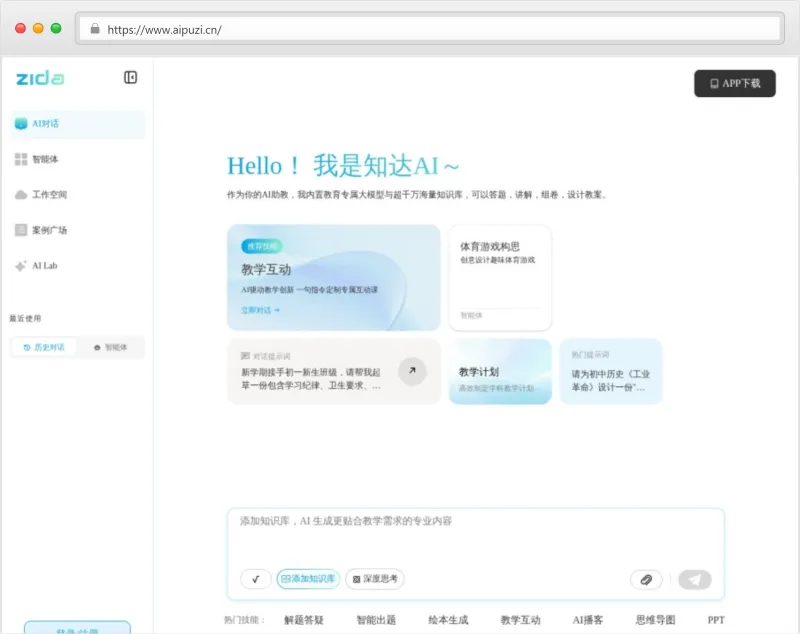Open the AI对话 sidebar item
The width and height of the screenshot is (800, 634).
point(78,124)
